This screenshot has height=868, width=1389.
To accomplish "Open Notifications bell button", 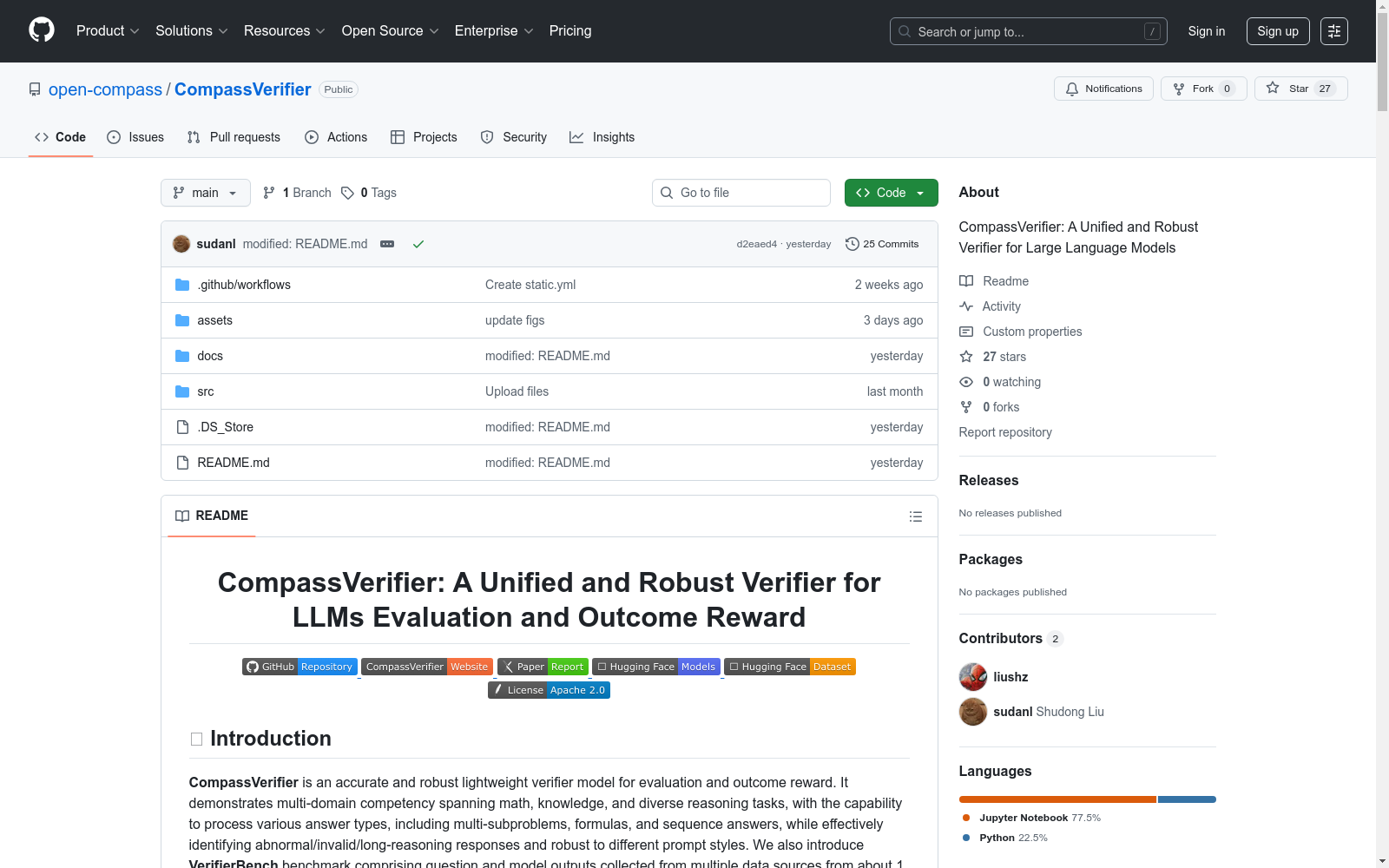I will (1103, 89).
